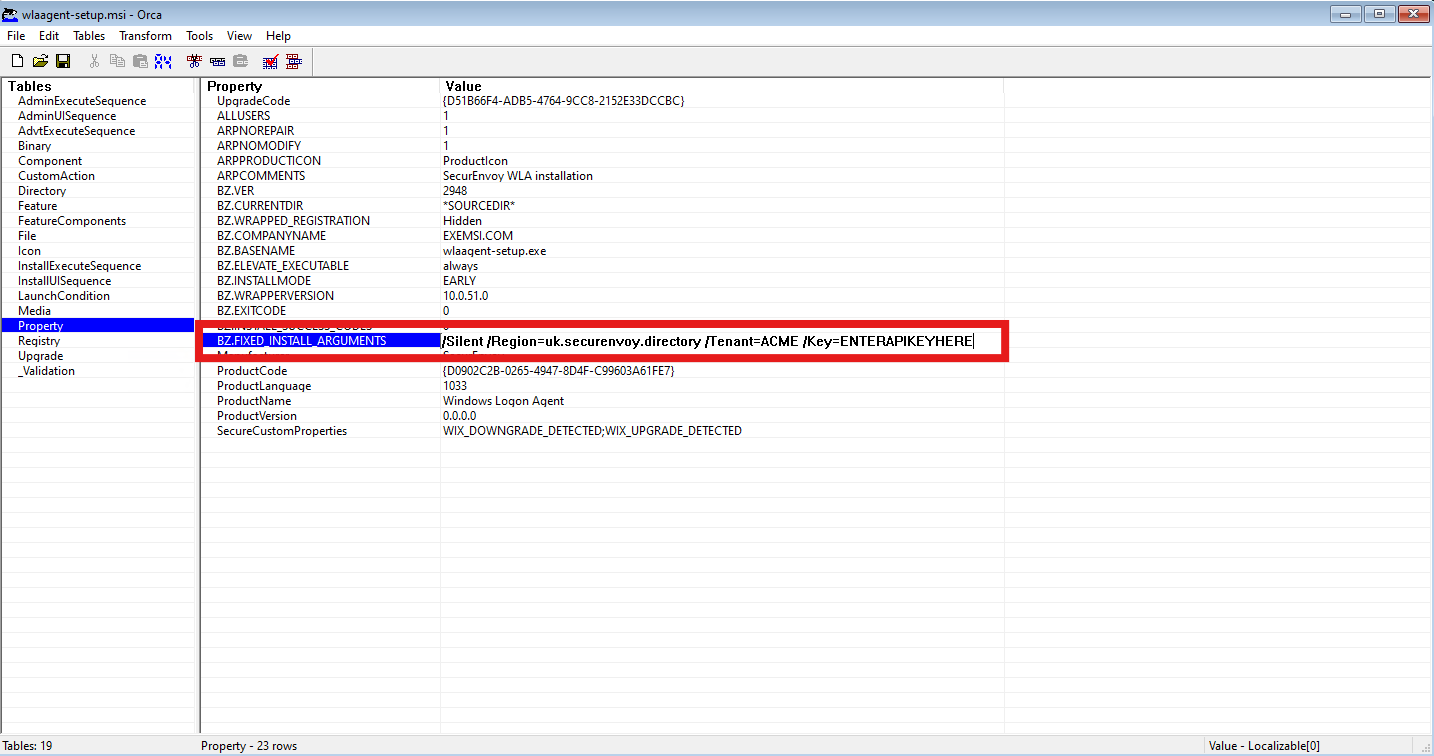Open the View menu

239,35
